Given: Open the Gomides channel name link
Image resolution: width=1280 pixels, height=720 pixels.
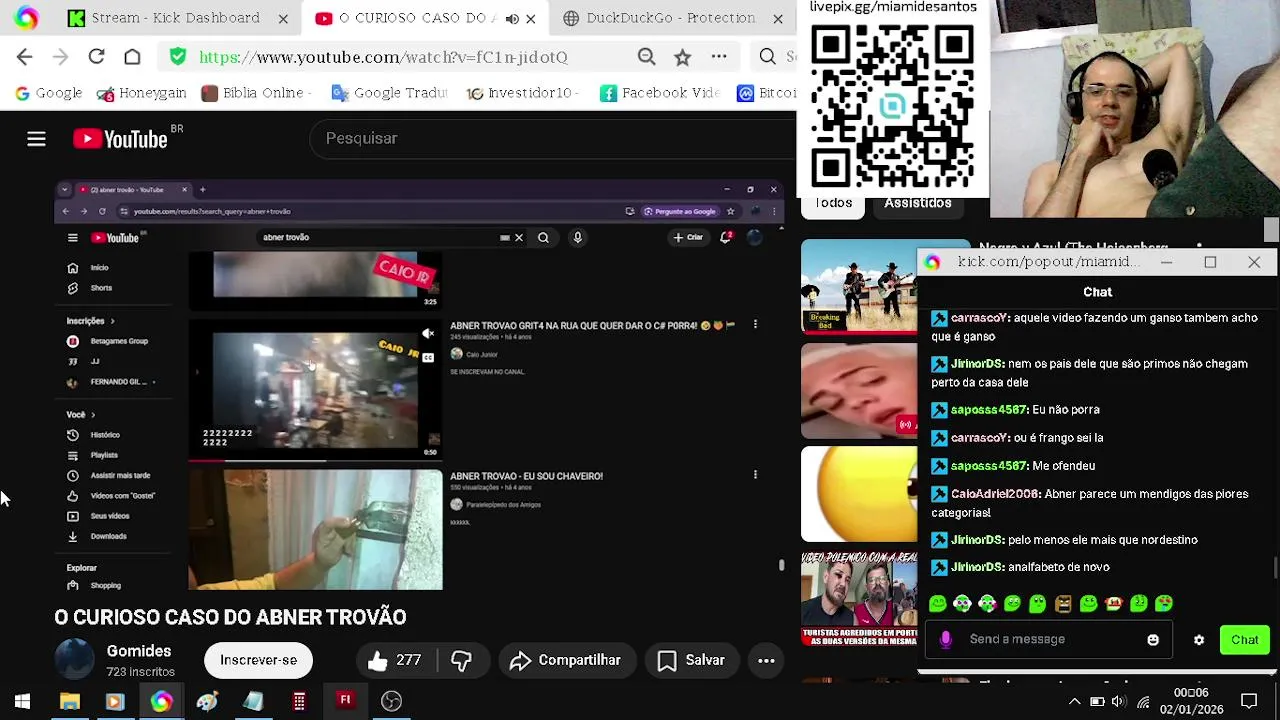Looking at the screenshot, I should click(x=139, y=651).
